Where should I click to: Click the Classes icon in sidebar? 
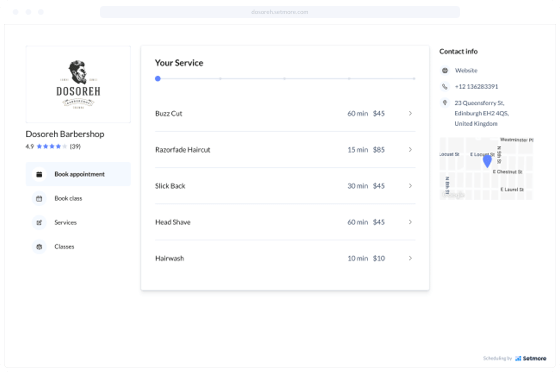pos(39,247)
